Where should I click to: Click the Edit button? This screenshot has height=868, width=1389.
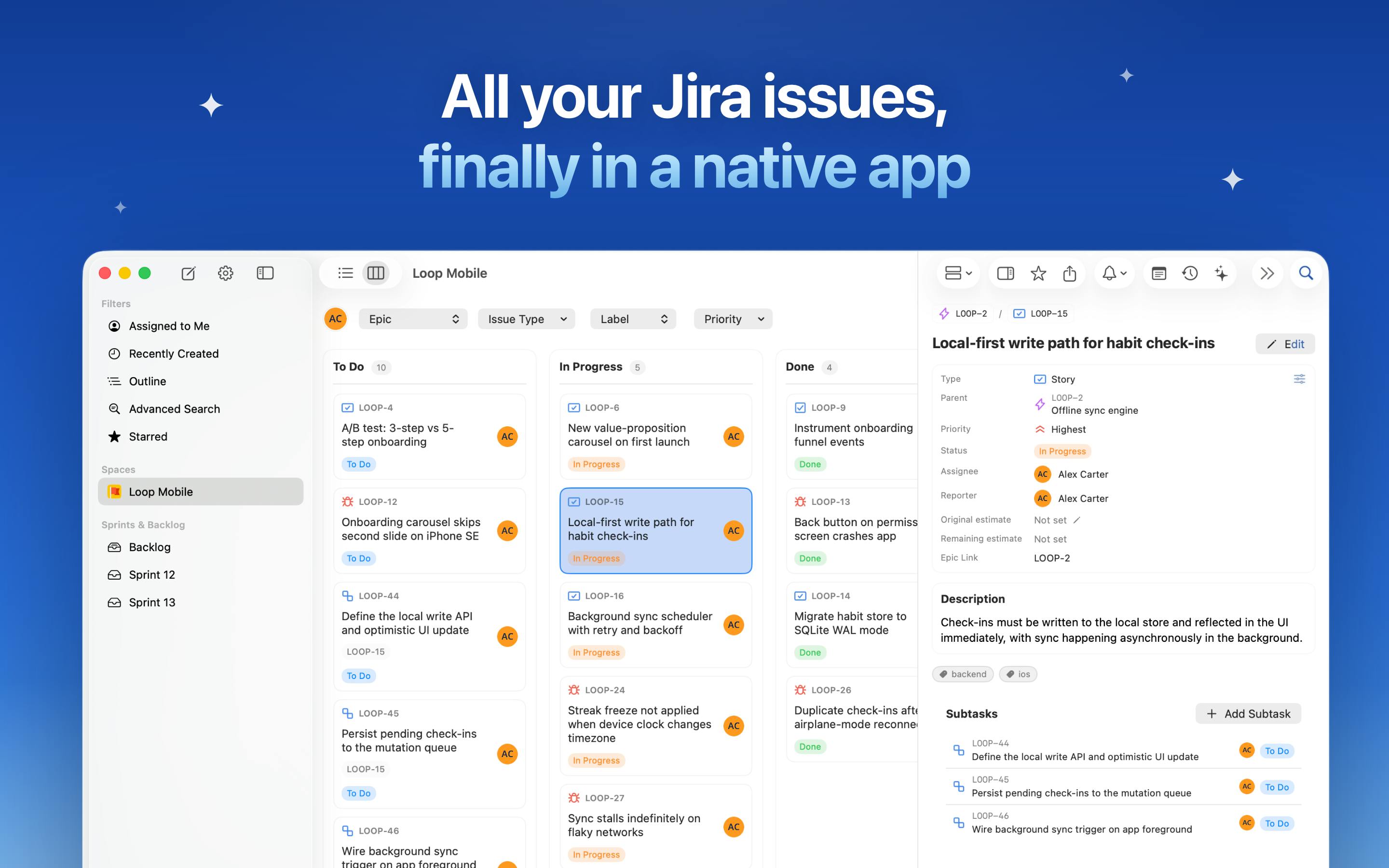coord(1285,344)
